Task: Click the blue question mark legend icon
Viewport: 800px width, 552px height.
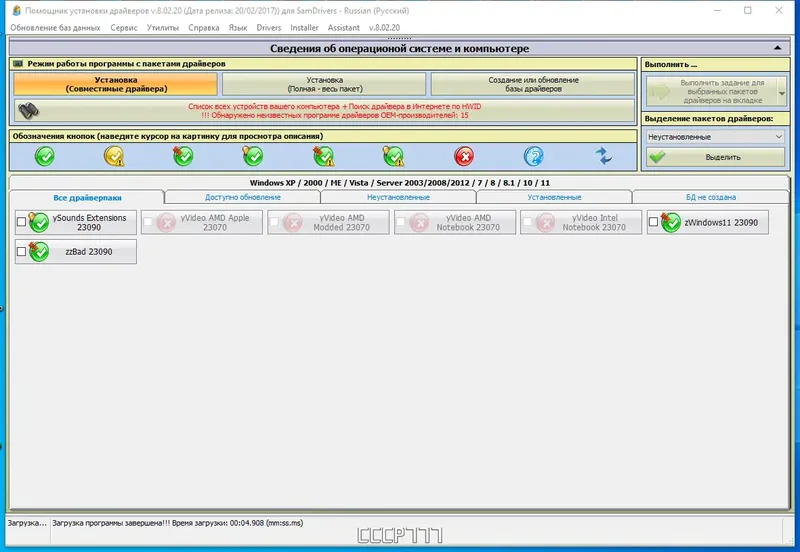Action: coord(534,156)
